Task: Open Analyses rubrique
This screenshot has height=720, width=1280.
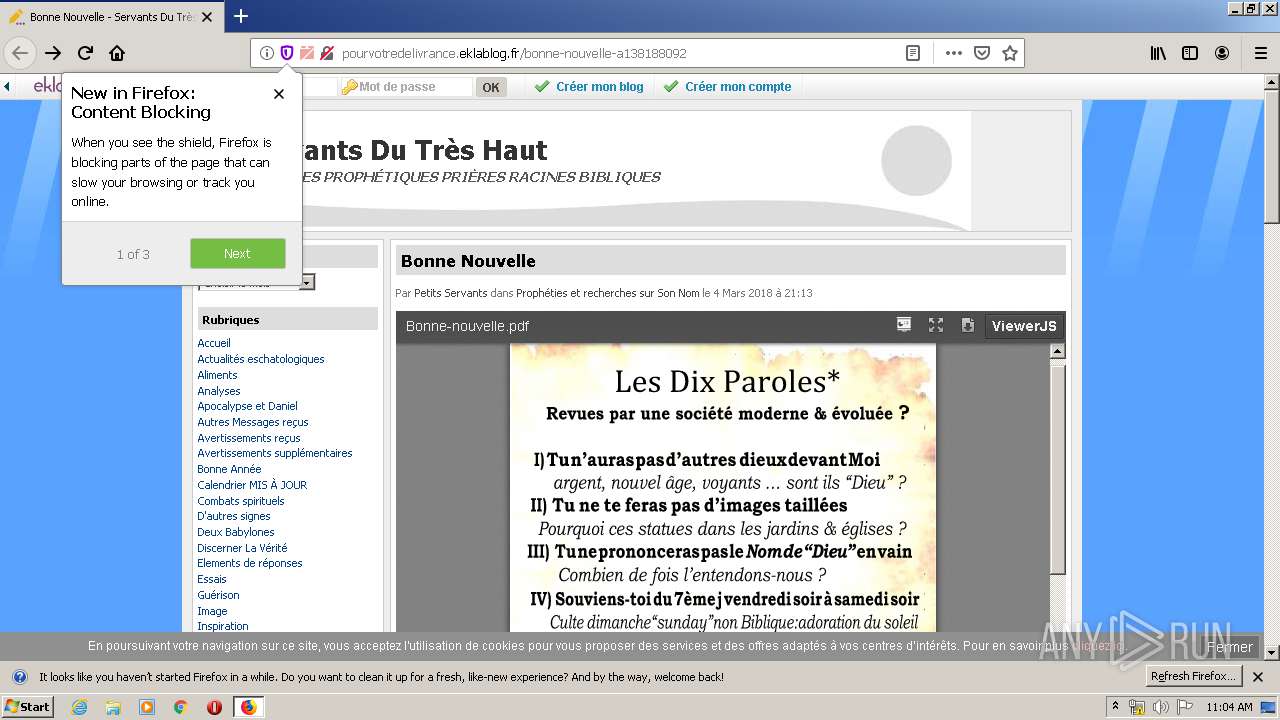Action: pos(219,391)
